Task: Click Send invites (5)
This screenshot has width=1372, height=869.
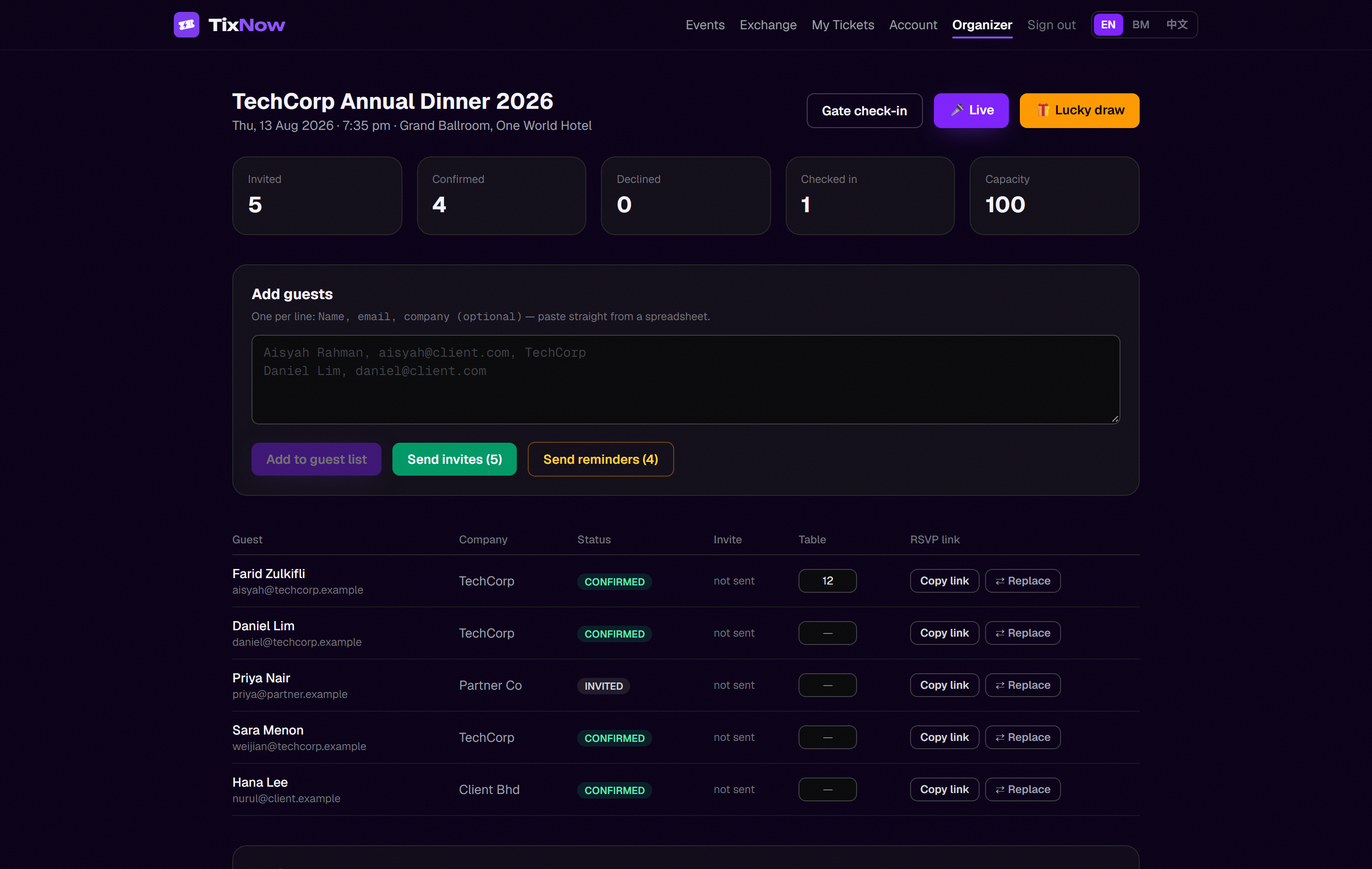Action: pos(454,459)
